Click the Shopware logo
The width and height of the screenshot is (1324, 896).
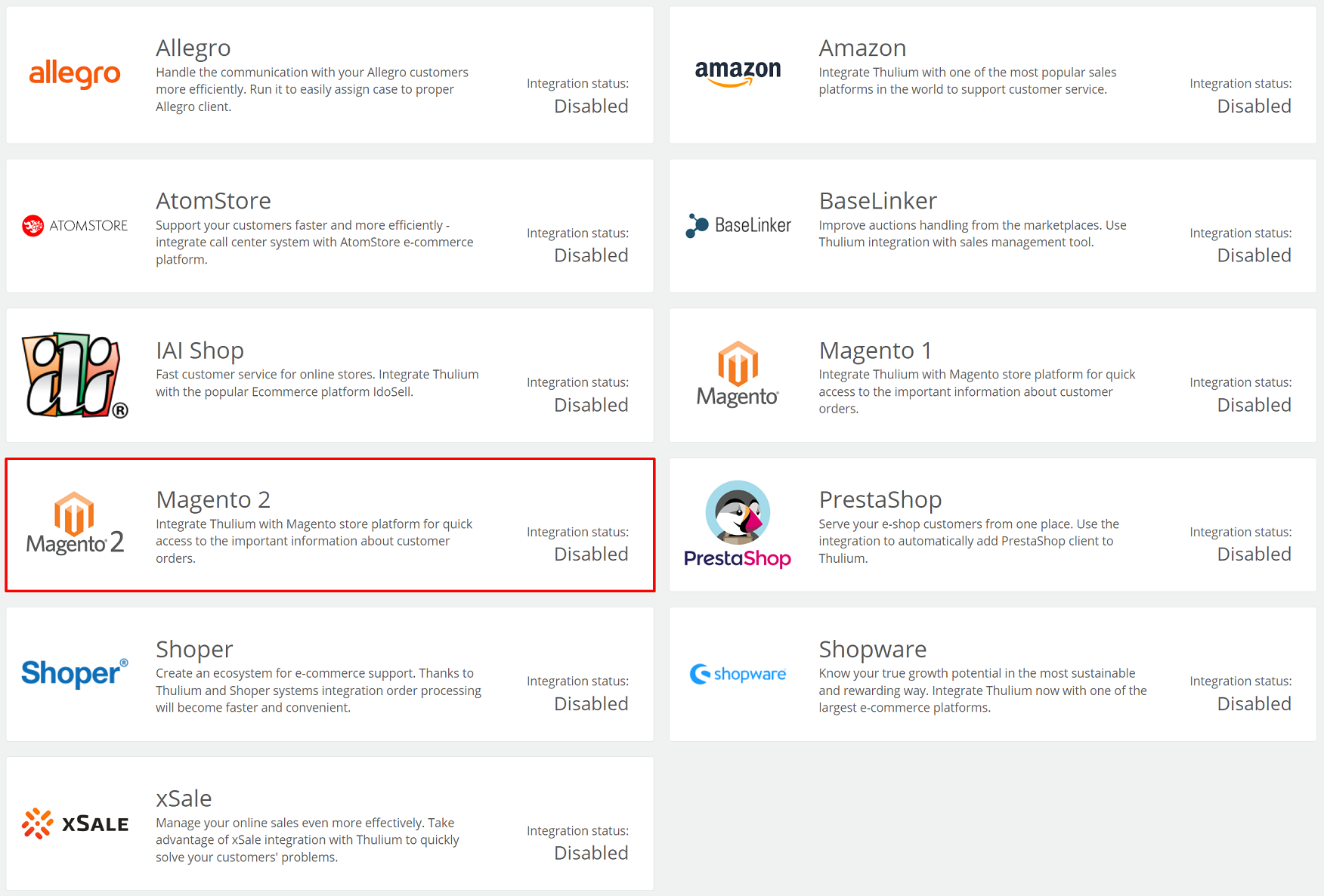[x=738, y=674]
